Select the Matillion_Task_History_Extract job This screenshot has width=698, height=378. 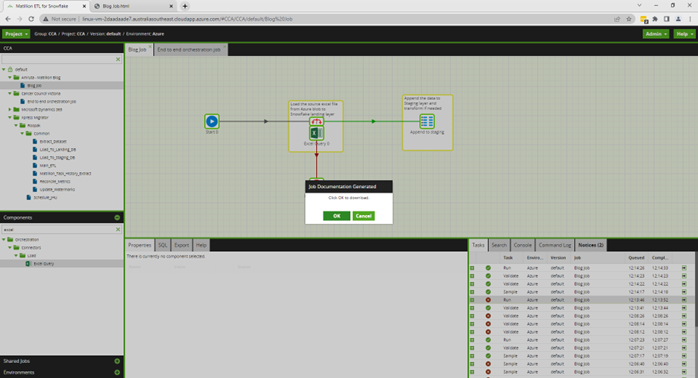pos(65,174)
